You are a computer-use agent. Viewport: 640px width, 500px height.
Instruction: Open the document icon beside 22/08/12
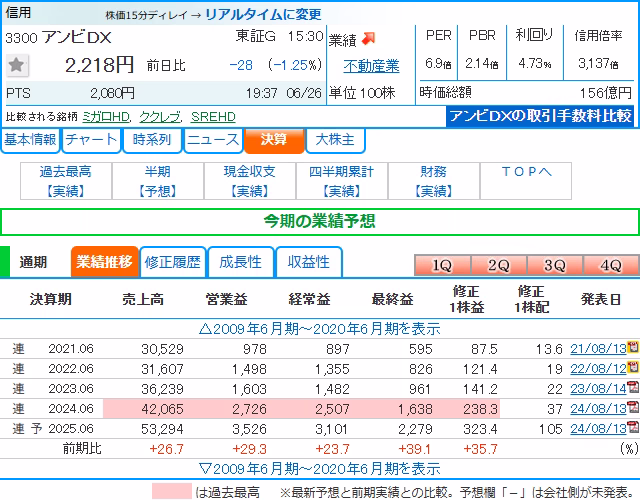click(633, 367)
